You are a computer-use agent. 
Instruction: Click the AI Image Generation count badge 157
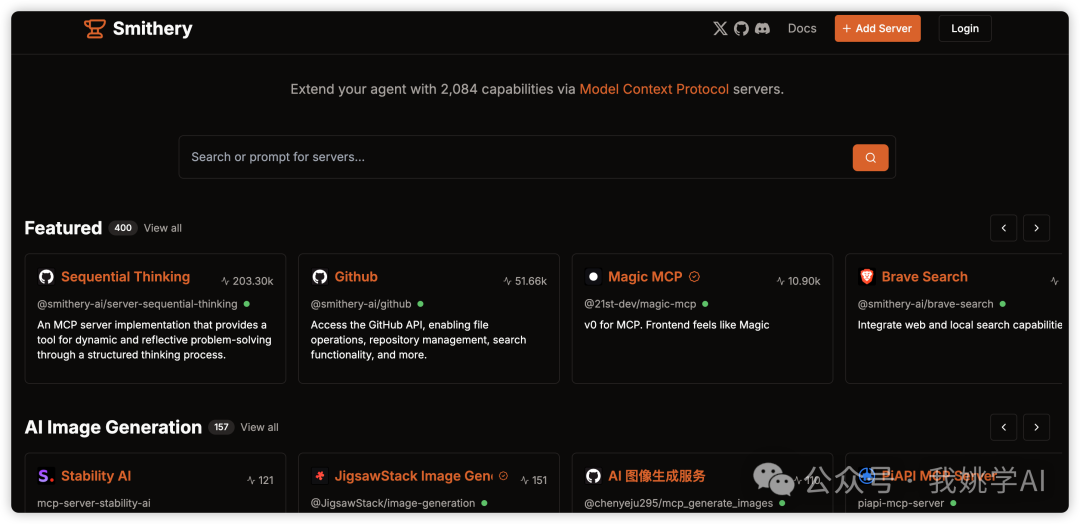tap(221, 427)
